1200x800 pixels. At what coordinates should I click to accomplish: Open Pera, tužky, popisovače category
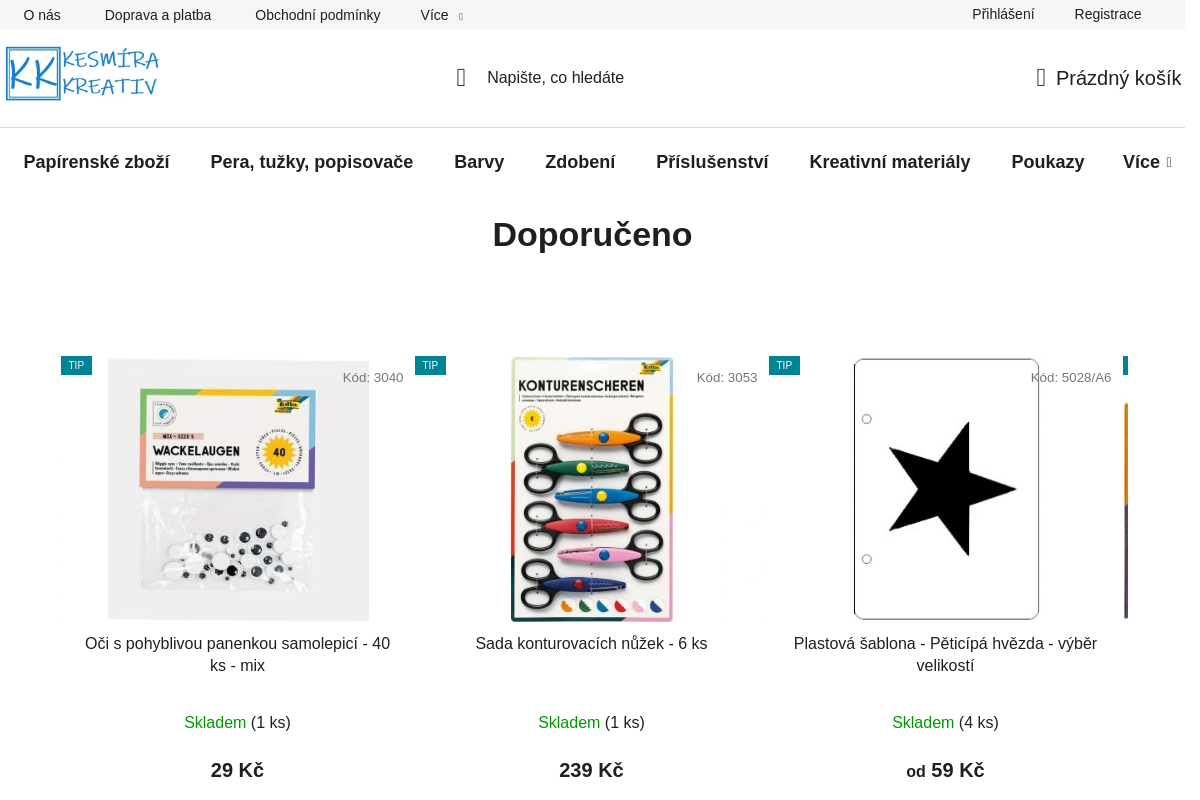click(x=311, y=162)
